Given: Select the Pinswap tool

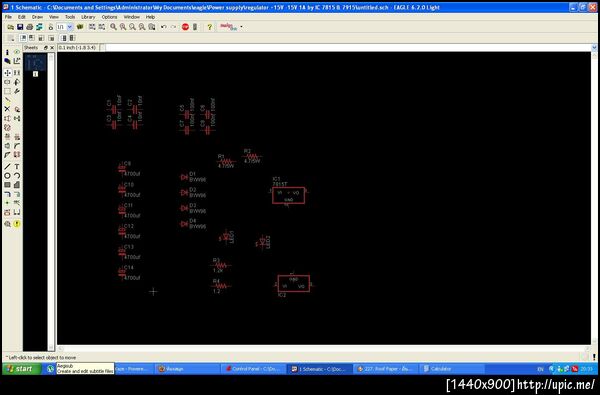Looking at the screenshot, I should pos(7,118).
